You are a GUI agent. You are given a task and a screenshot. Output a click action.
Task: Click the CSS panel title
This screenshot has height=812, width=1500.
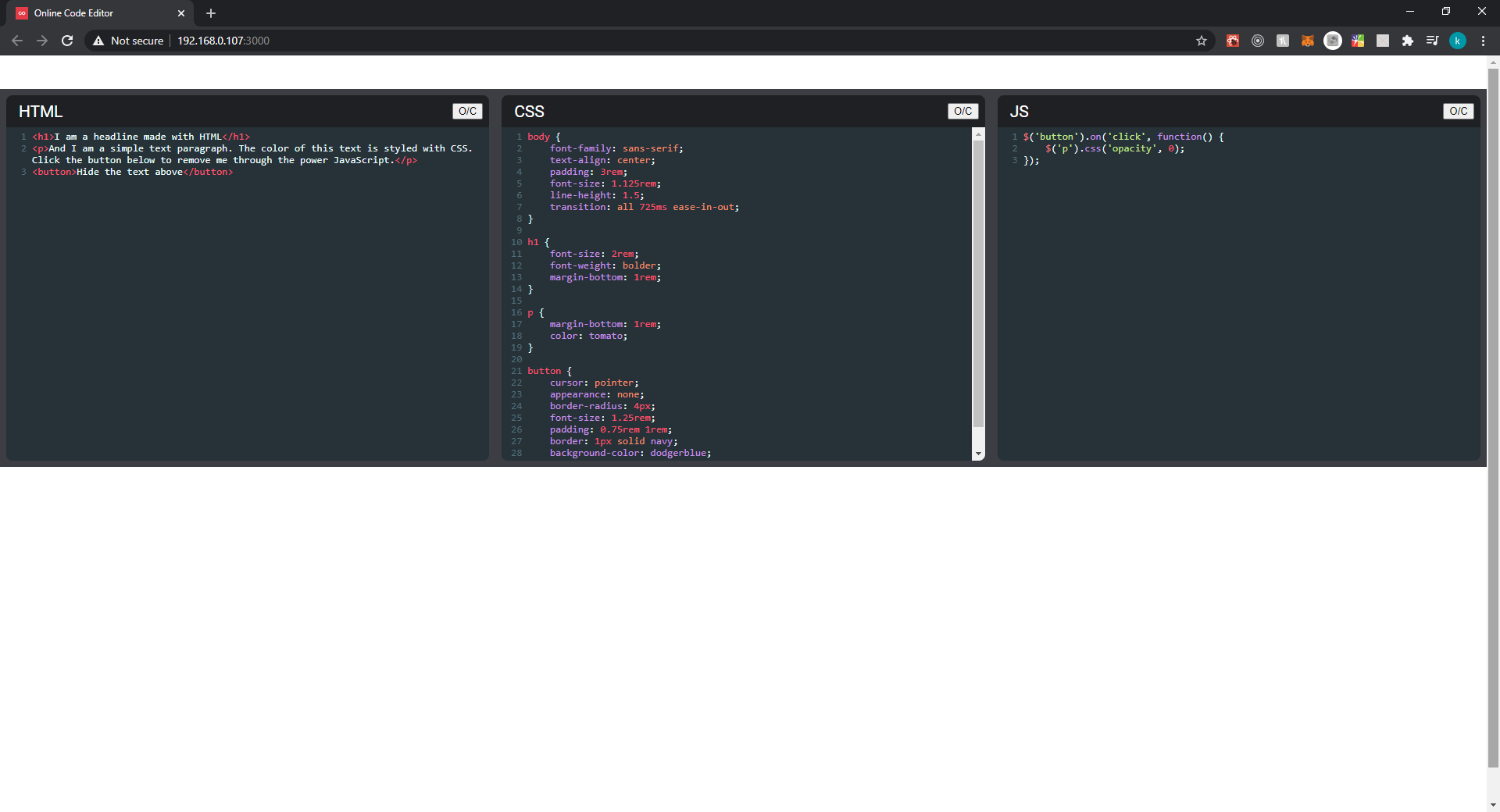click(529, 112)
